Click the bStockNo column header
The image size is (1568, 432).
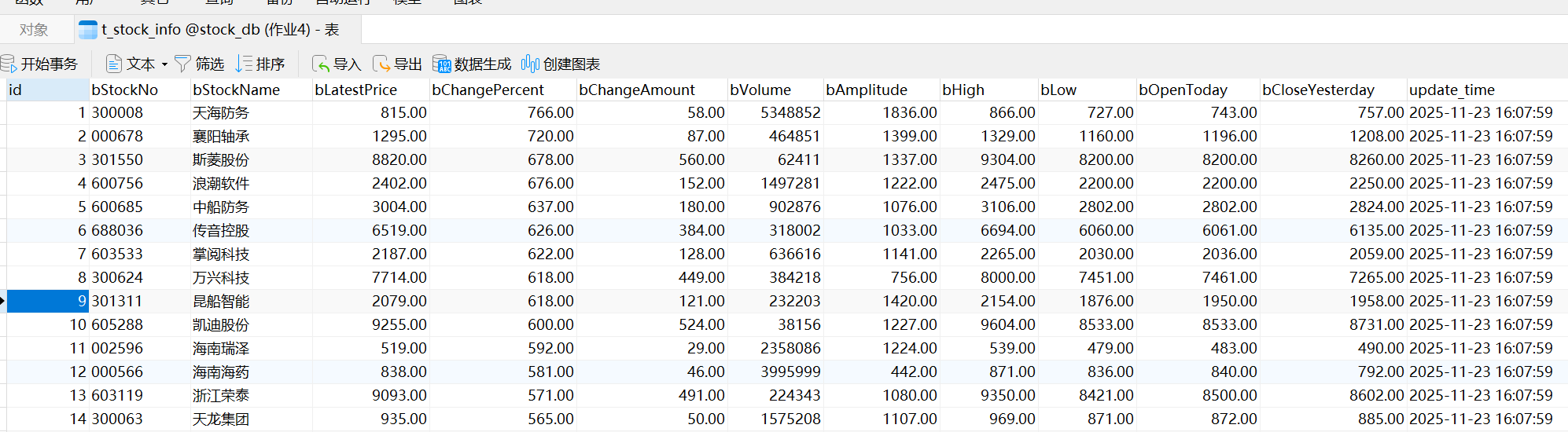124,90
